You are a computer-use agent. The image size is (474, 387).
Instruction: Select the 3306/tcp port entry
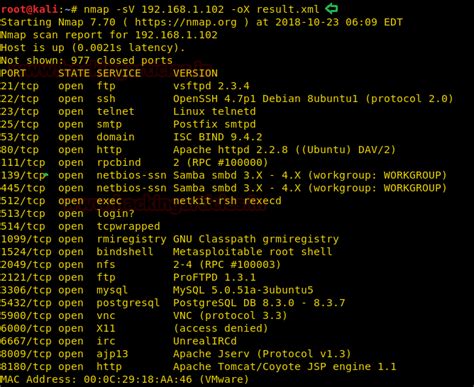click(26, 290)
